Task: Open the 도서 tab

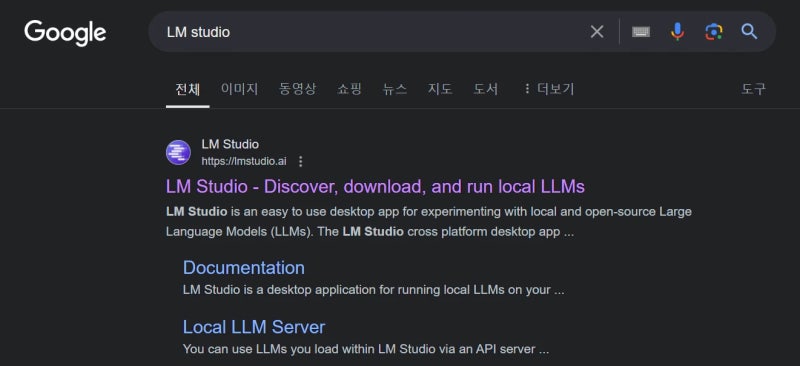Action: 486,89
